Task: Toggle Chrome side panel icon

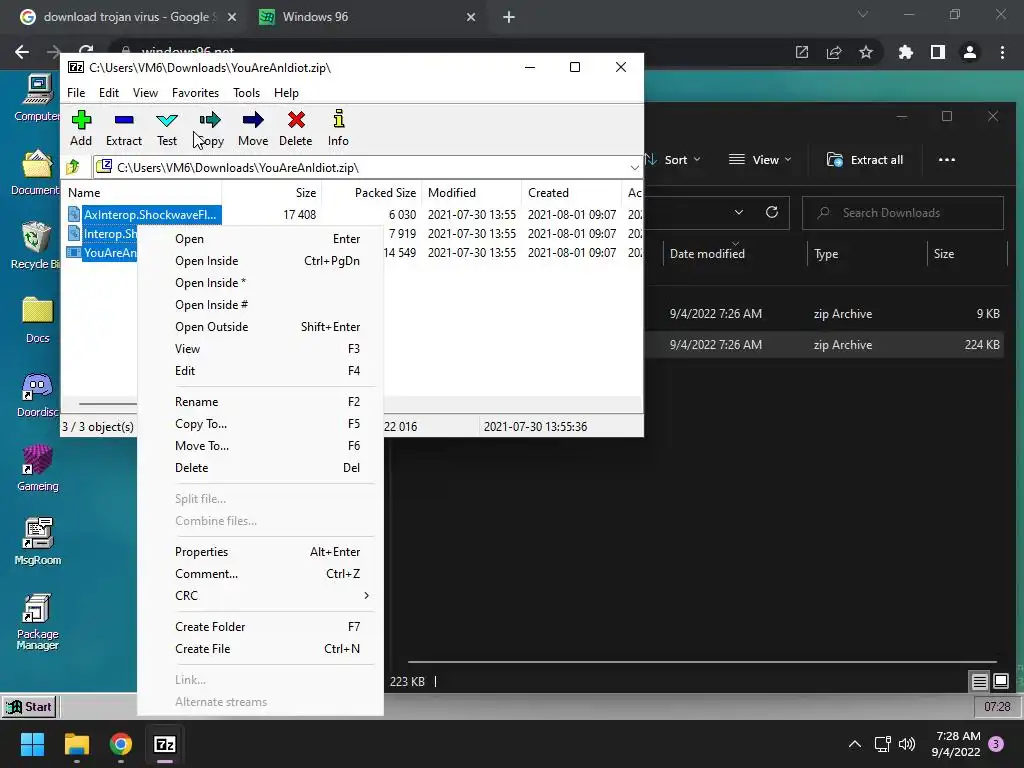Action: (x=938, y=52)
